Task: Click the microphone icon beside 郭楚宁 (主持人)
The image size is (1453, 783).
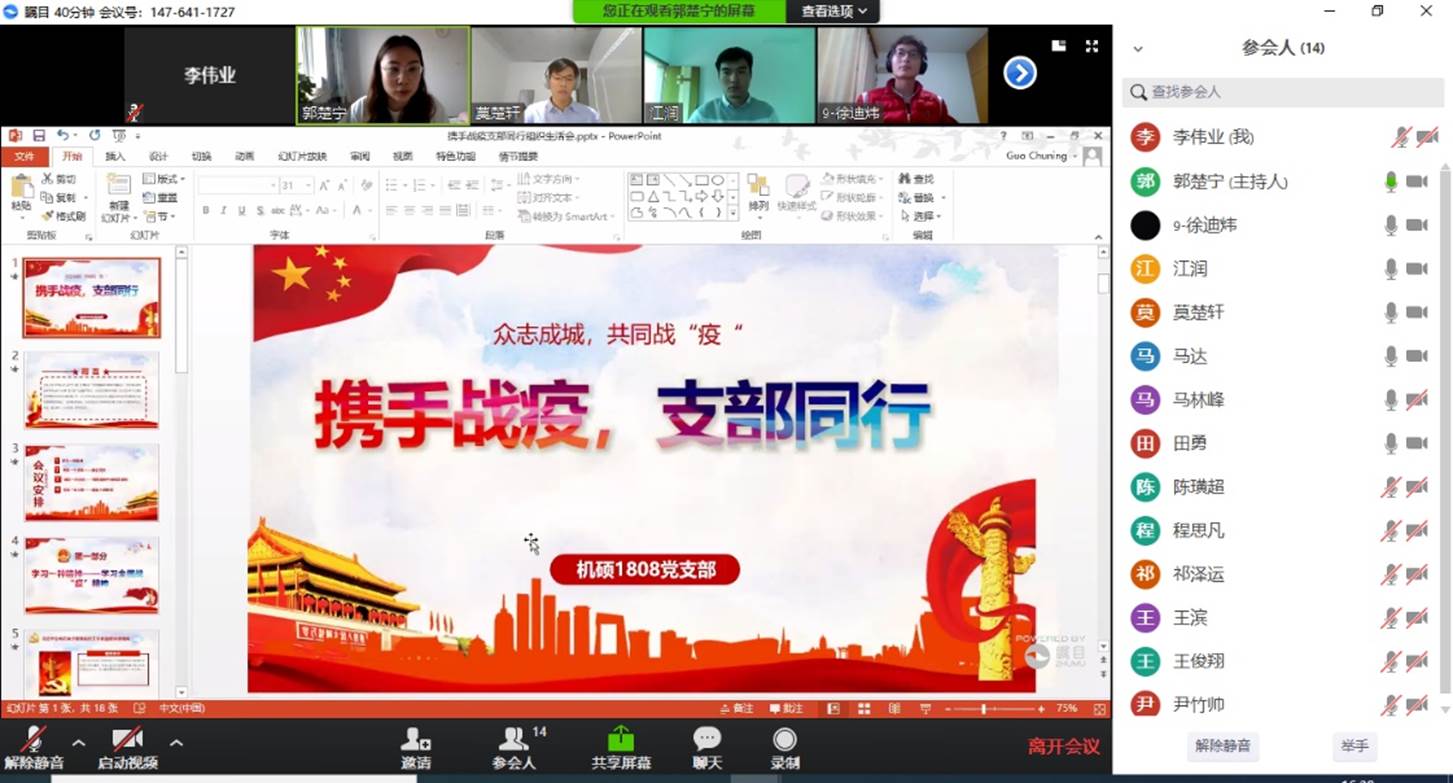Action: click(x=1390, y=181)
